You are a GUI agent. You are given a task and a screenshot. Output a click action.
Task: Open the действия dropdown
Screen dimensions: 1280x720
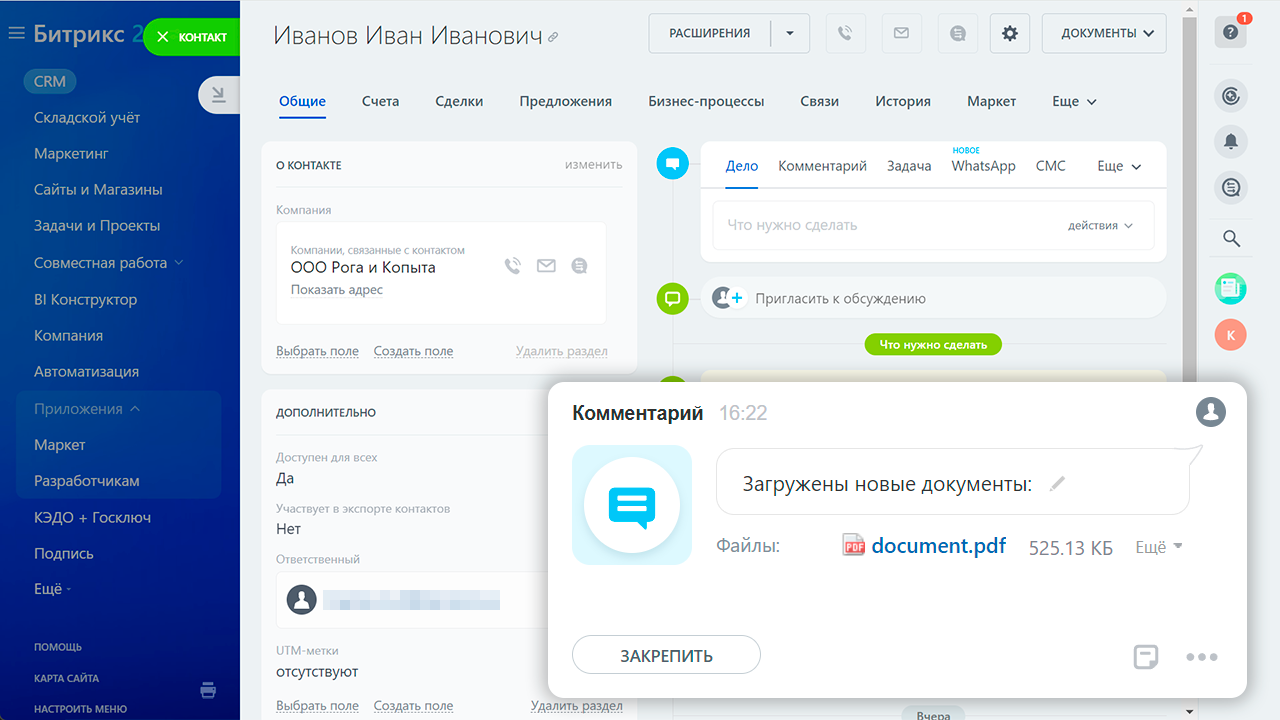pos(1100,225)
